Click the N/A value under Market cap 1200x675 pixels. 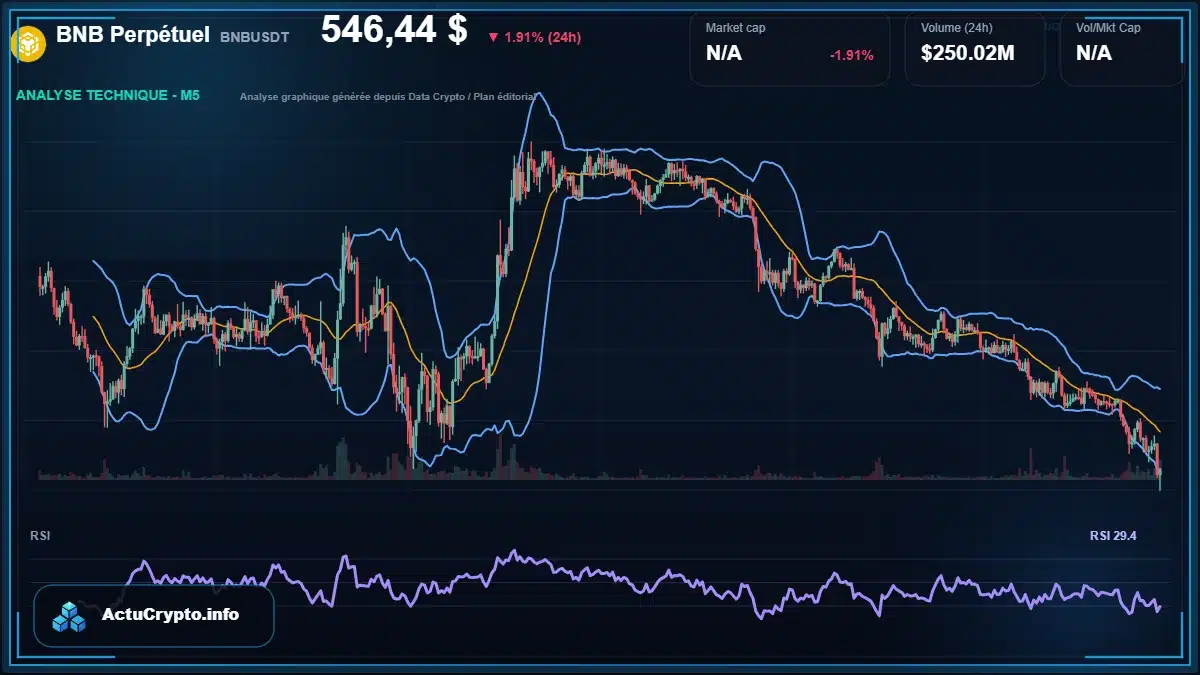[x=724, y=53]
